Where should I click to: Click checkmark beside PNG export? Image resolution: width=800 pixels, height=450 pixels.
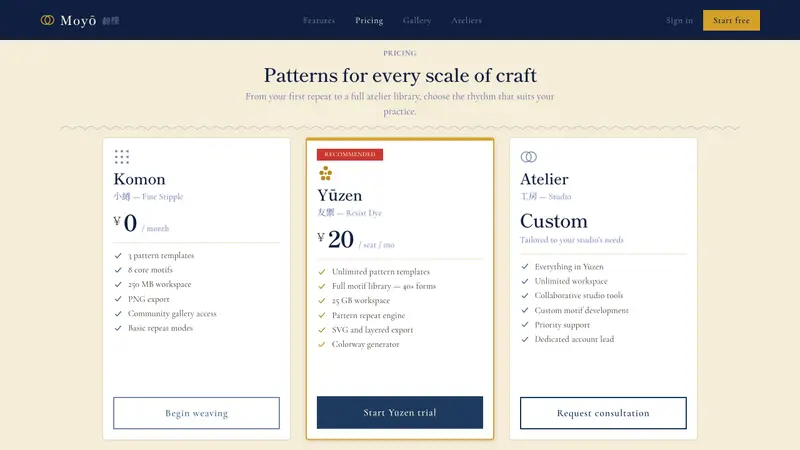click(x=118, y=299)
